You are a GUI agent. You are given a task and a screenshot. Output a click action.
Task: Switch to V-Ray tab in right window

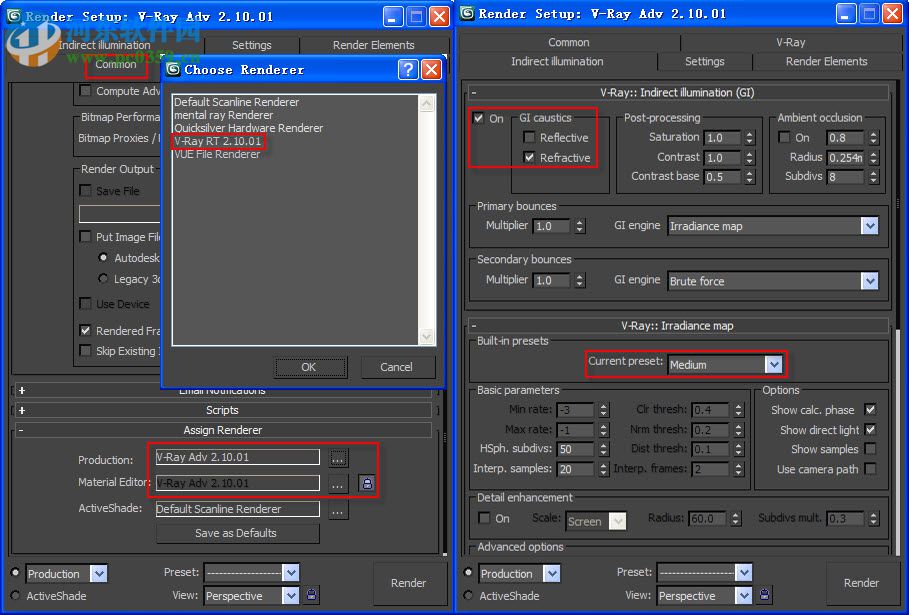pos(791,42)
